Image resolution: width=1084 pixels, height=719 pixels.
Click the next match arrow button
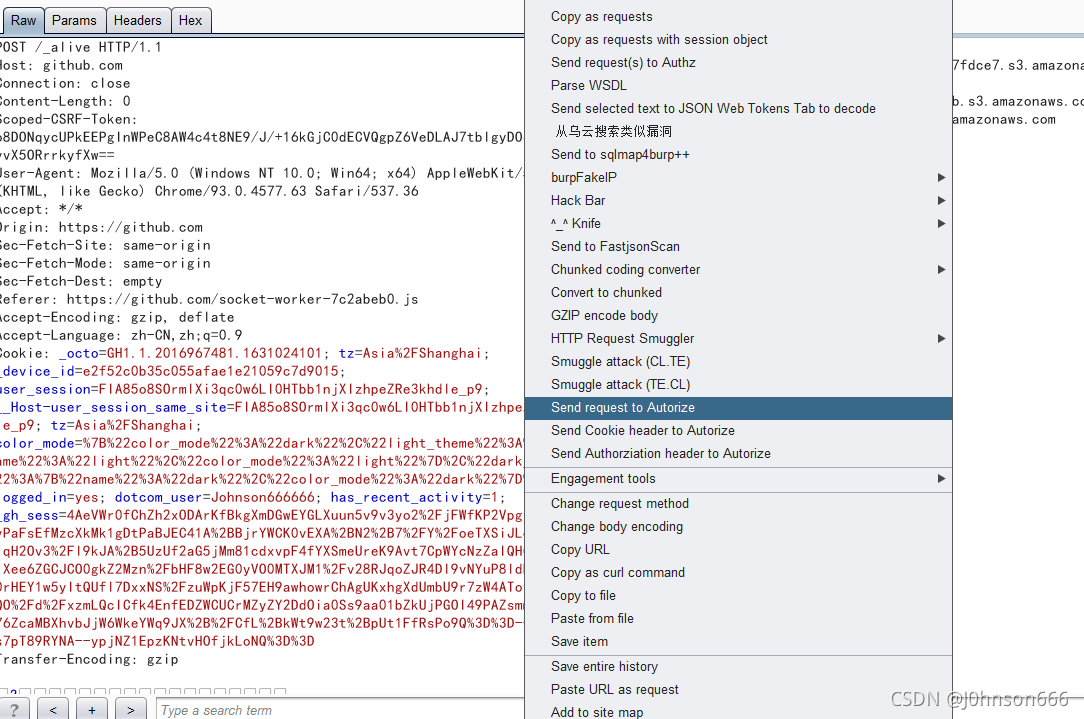click(130, 710)
